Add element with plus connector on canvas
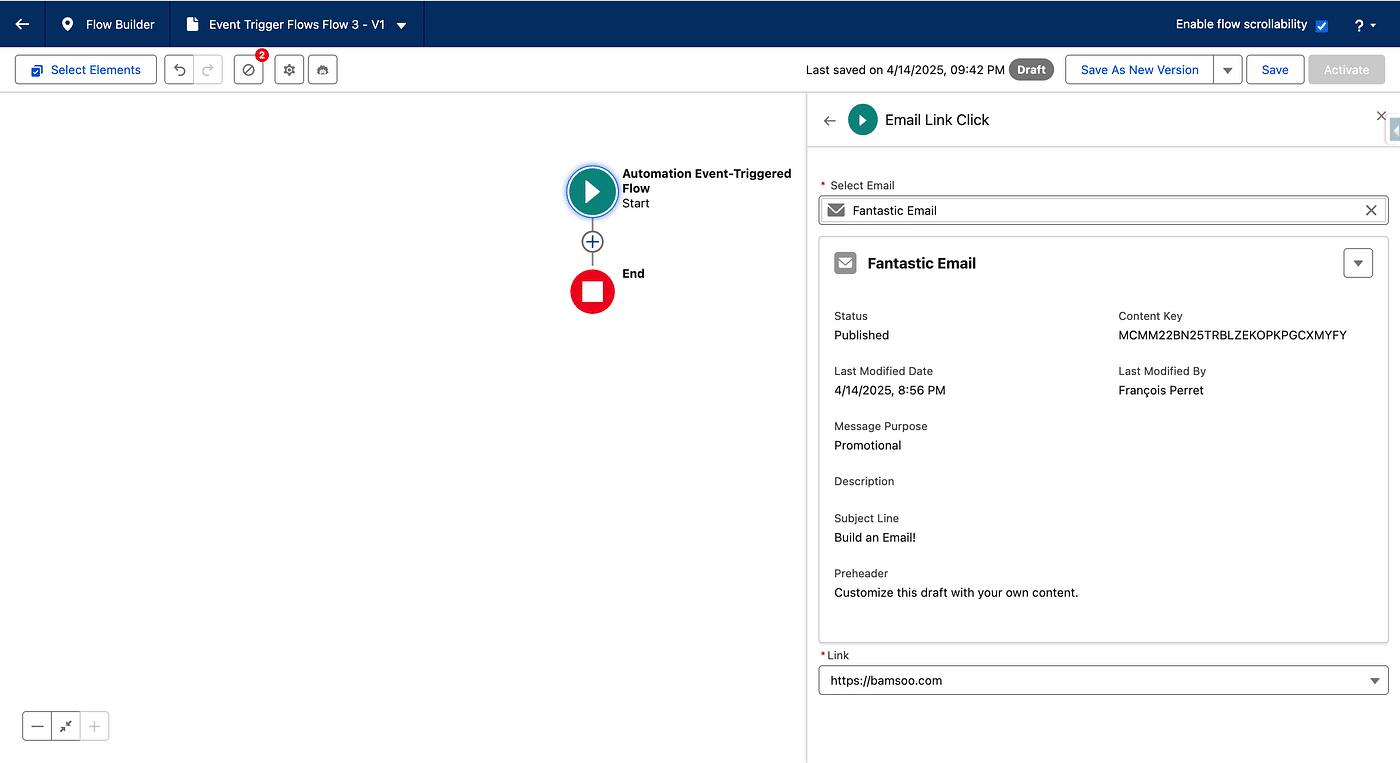This screenshot has height=763, width=1400. [592, 242]
